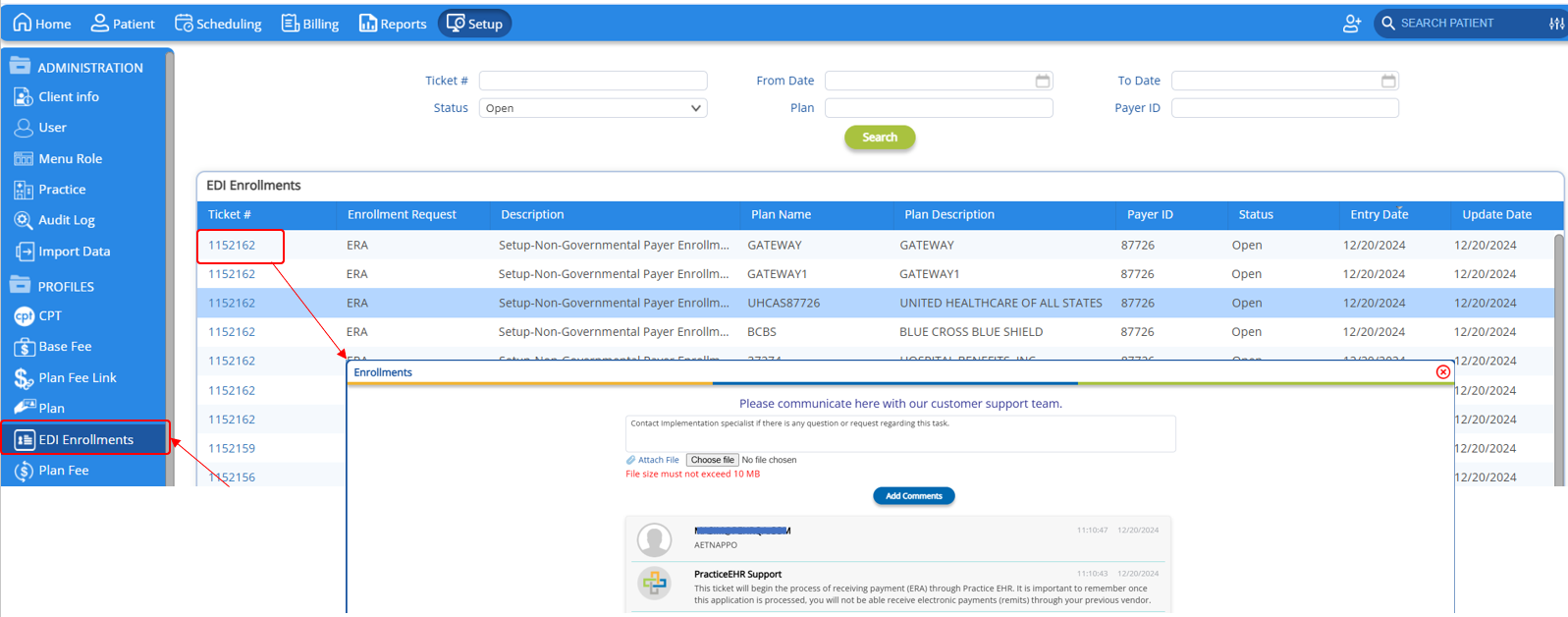Open Base Fee in sidebar
1568x617 pixels.
[x=53, y=347]
